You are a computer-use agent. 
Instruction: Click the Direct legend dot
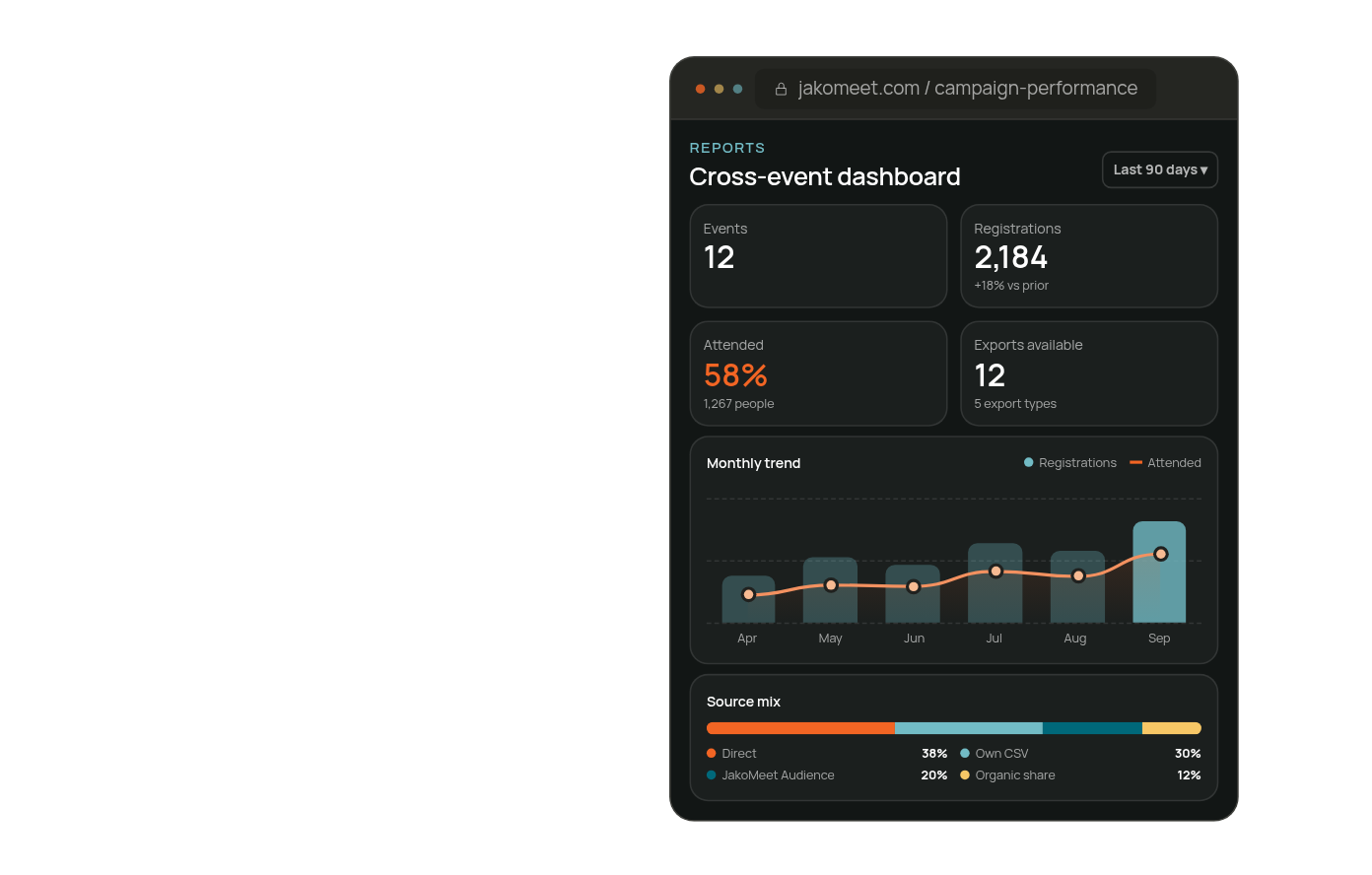tap(712, 754)
